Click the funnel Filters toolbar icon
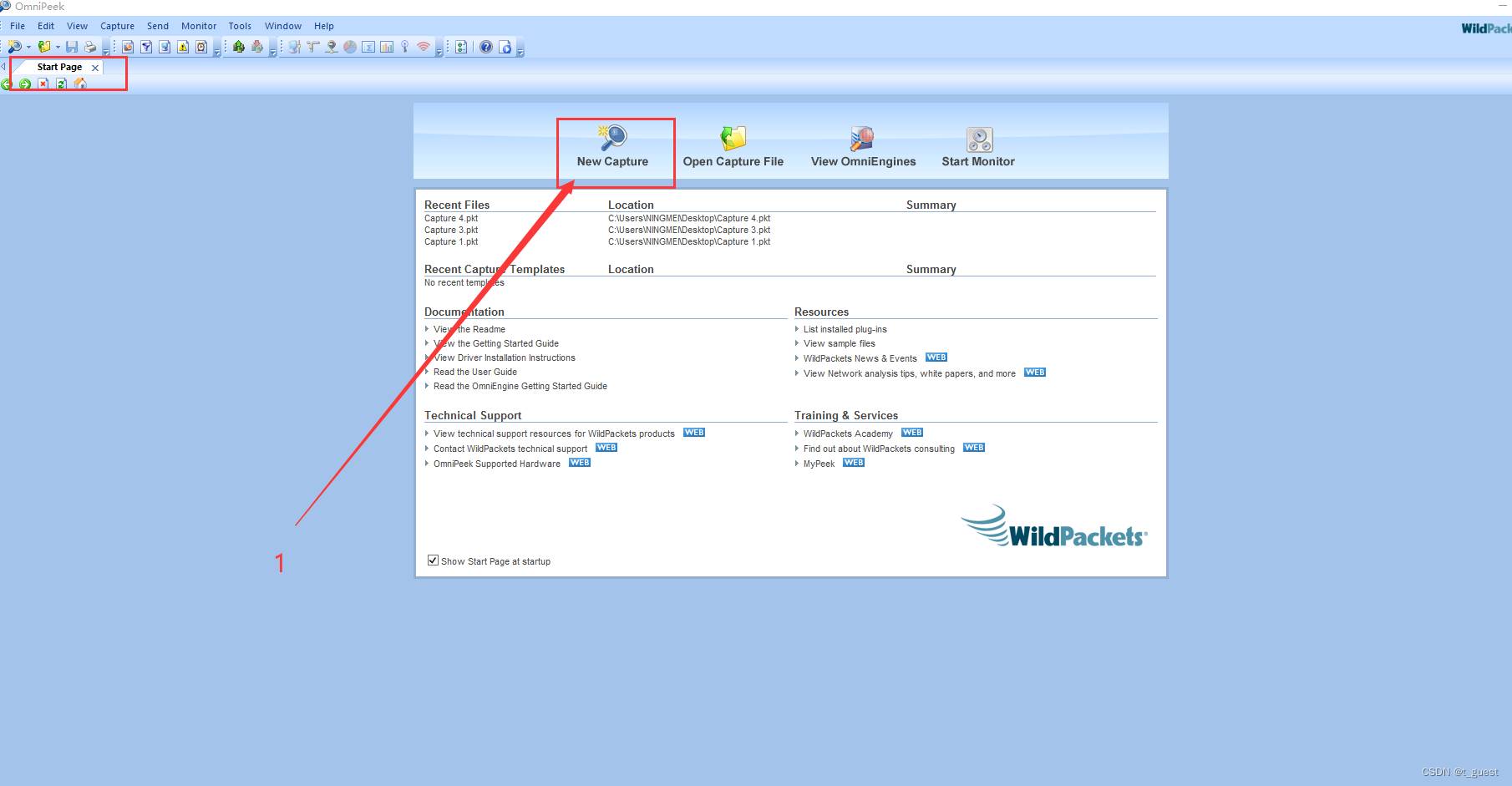This screenshot has width=1512, height=786. pyautogui.click(x=146, y=47)
